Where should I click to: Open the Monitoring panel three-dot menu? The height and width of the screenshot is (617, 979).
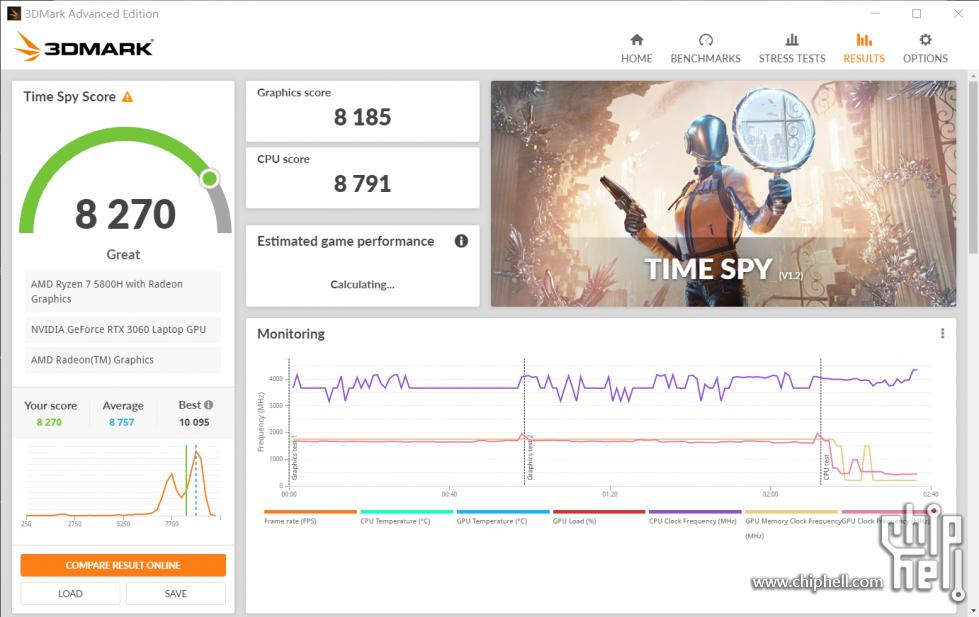pyautogui.click(x=942, y=333)
